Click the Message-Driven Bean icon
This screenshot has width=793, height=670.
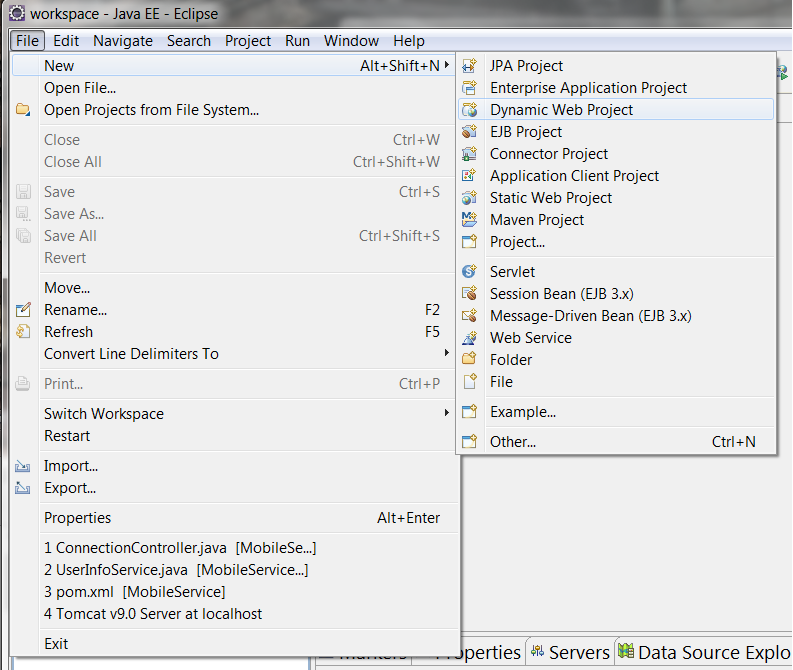469,316
